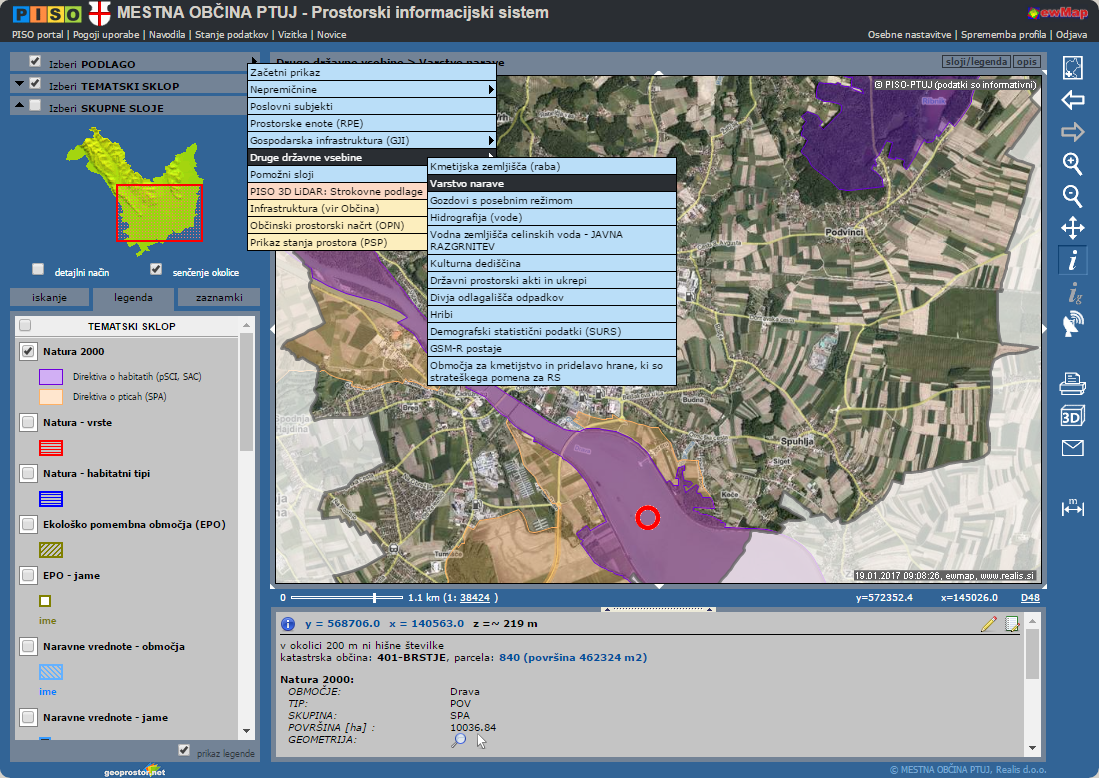Select the distance measurement tool
This screenshot has width=1099, height=778.
pyautogui.click(x=1072, y=507)
